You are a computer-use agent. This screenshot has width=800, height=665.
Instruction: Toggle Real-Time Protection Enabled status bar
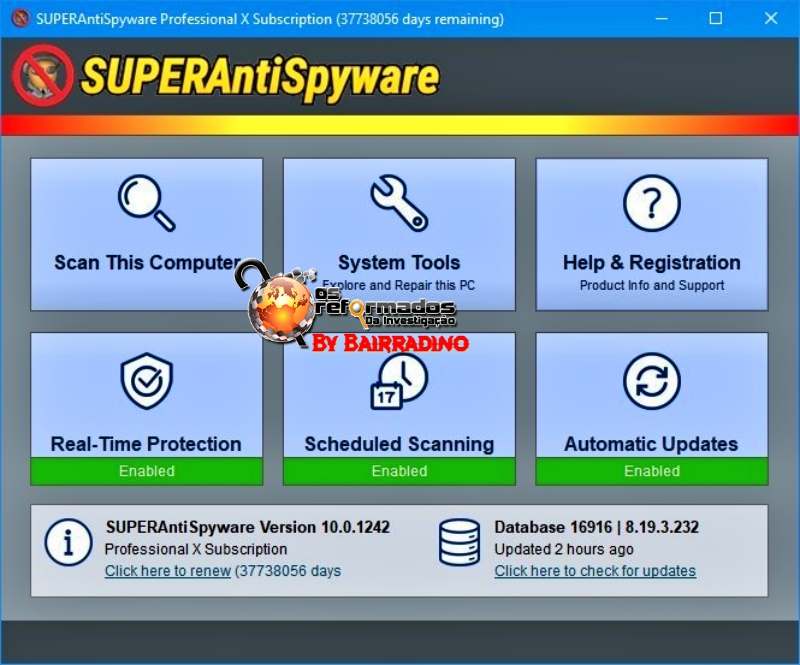pyautogui.click(x=147, y=471)
